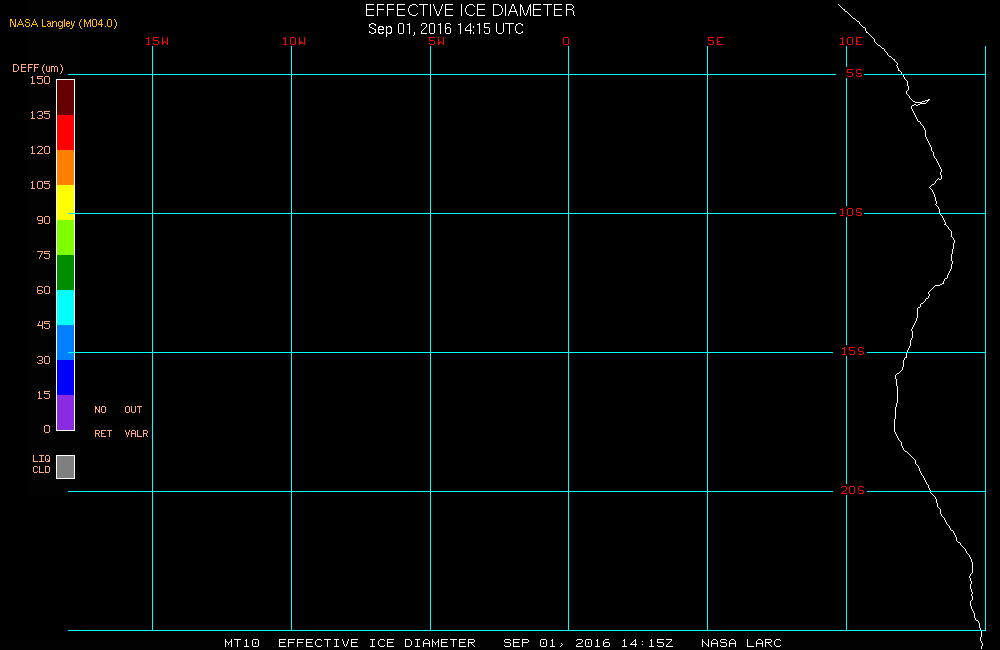Click the 5W longitude label
The height and width of the screenshot is (650, 1000).
(x=437, y=41)
